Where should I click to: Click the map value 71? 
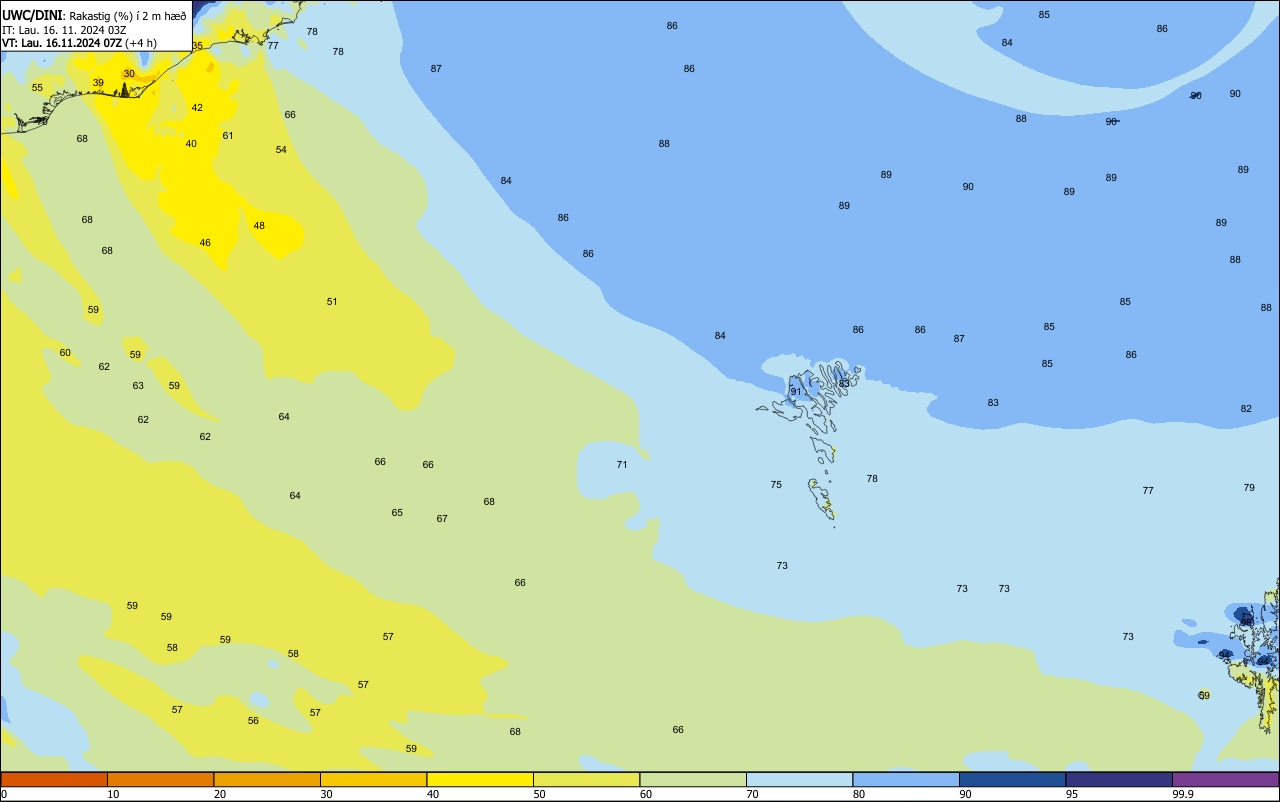click(622, 465)
